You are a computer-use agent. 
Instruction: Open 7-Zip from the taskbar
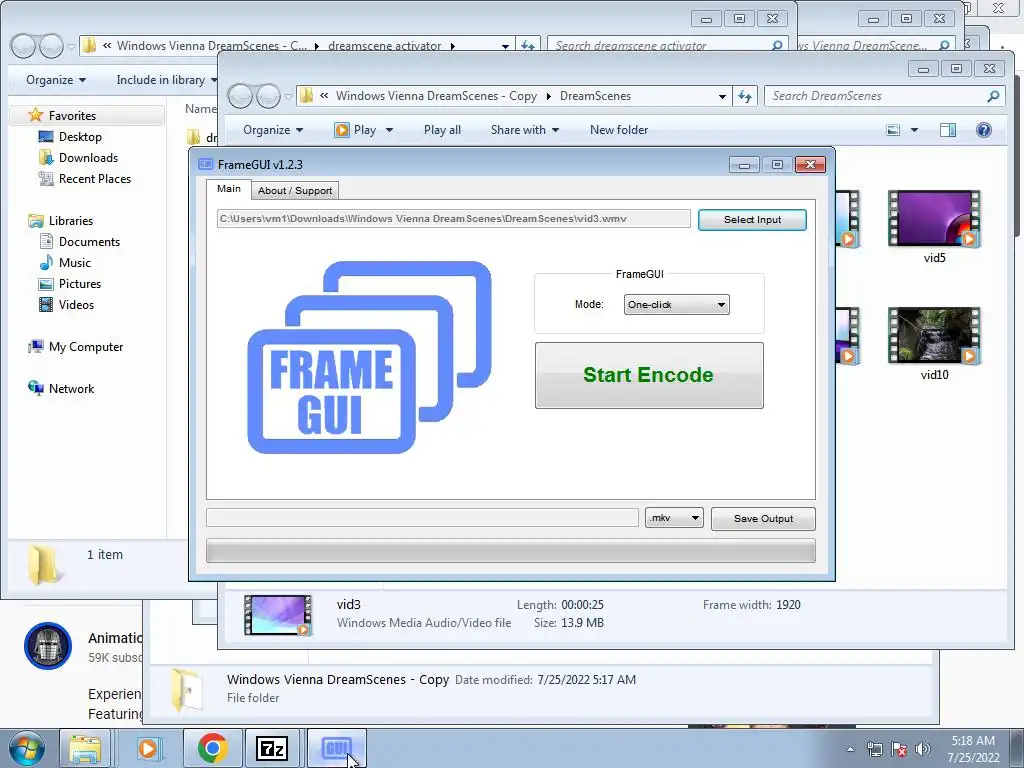(x=272, y=748)
